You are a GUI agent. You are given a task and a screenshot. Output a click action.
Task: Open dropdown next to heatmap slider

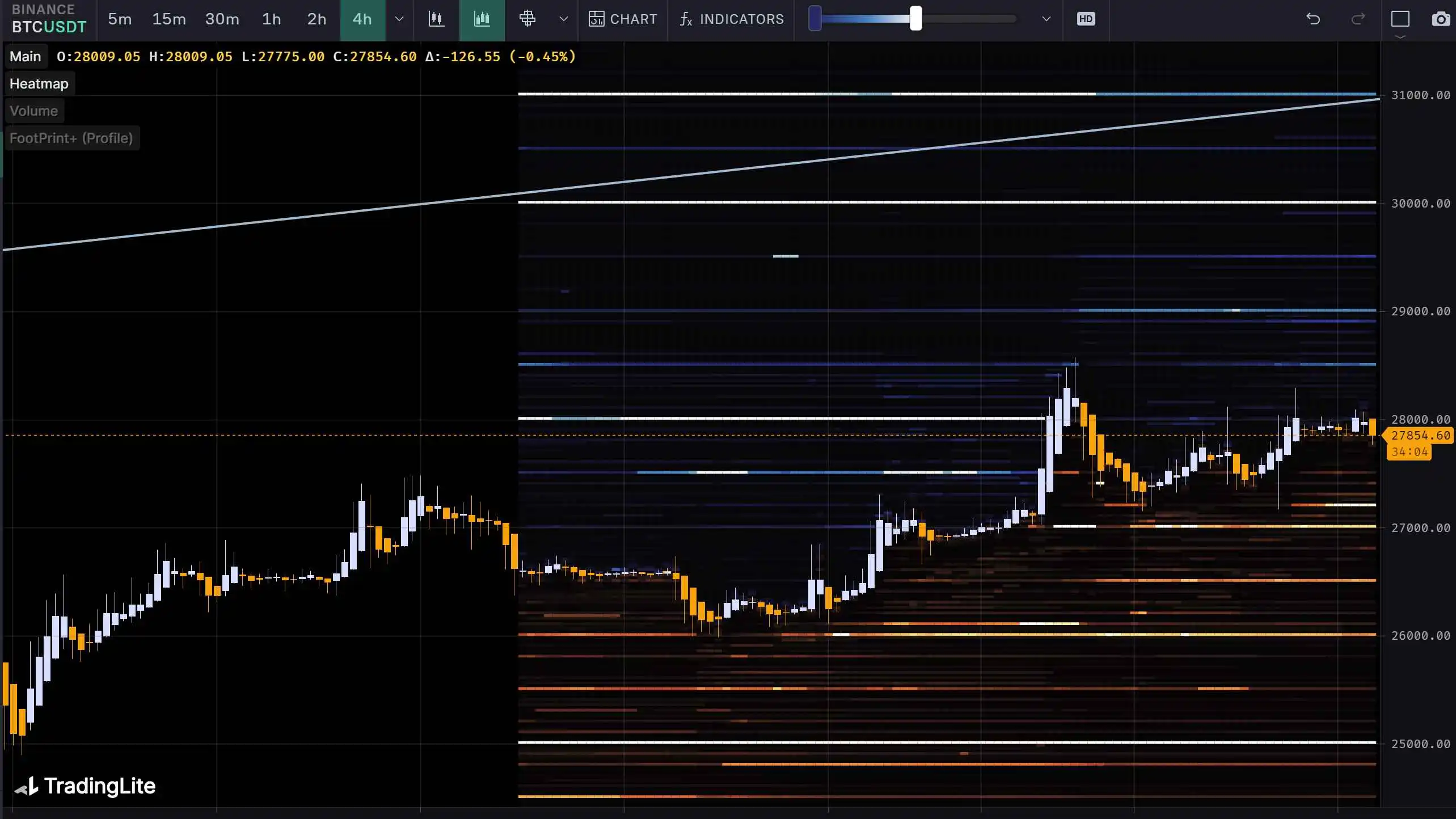tap(1046, 19)
